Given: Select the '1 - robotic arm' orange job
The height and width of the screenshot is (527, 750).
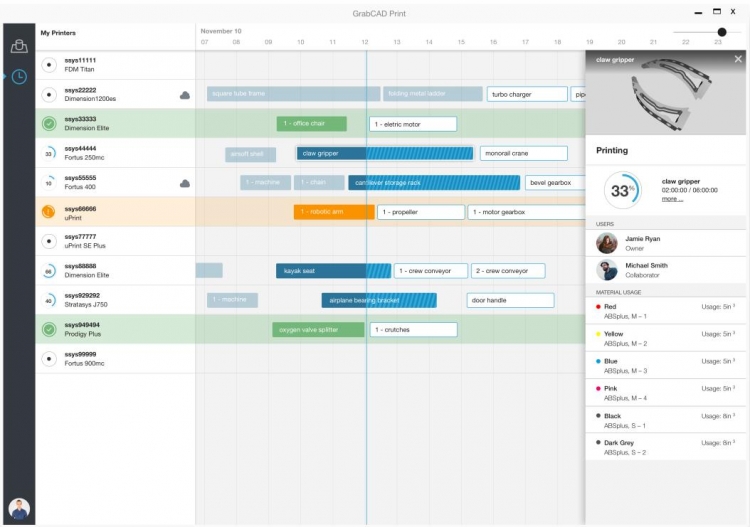Looking at the screenshot, I should point(334,212).
